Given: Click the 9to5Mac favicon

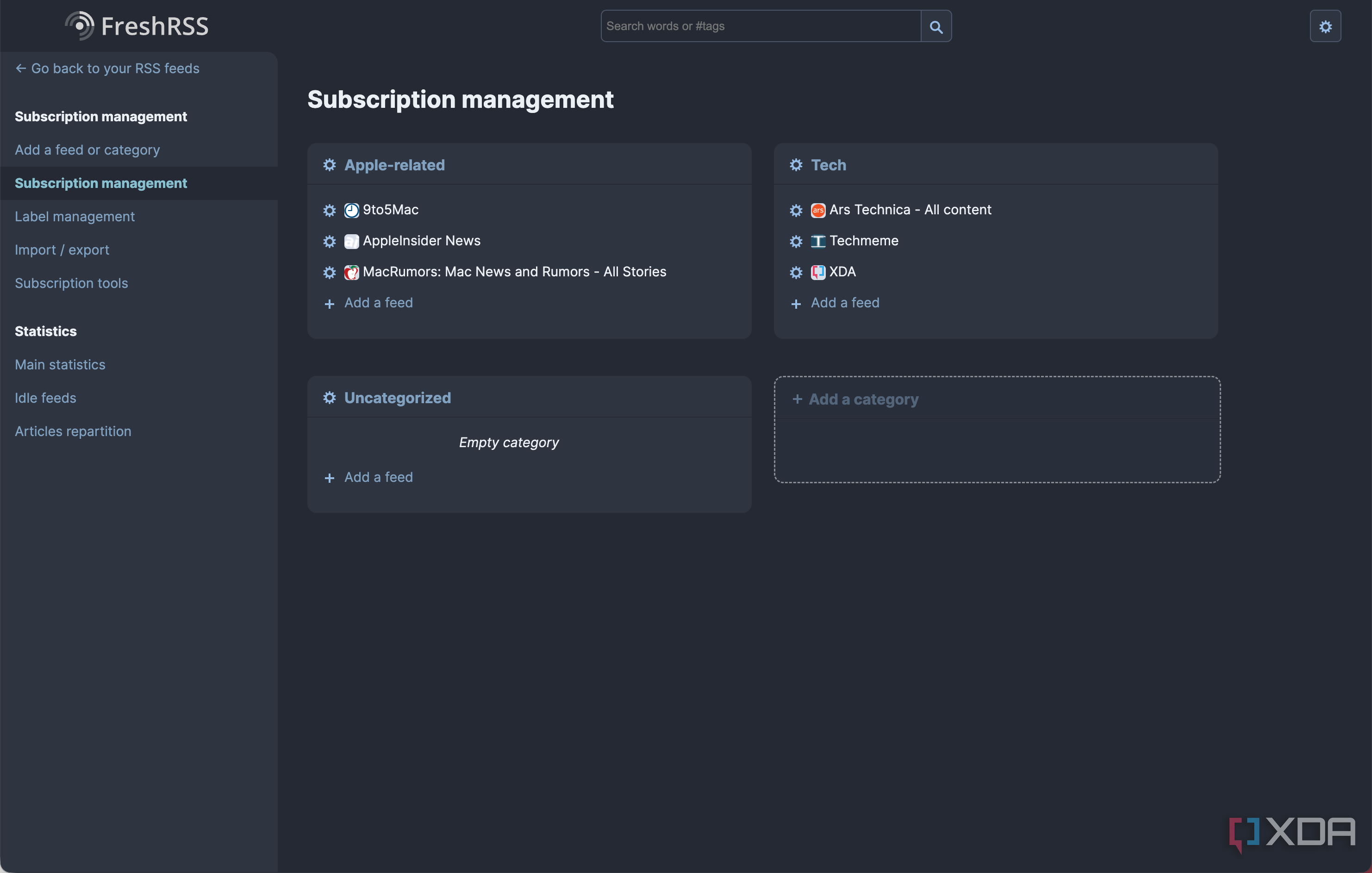Looking at the screenshot, I should tap(351, 210).
